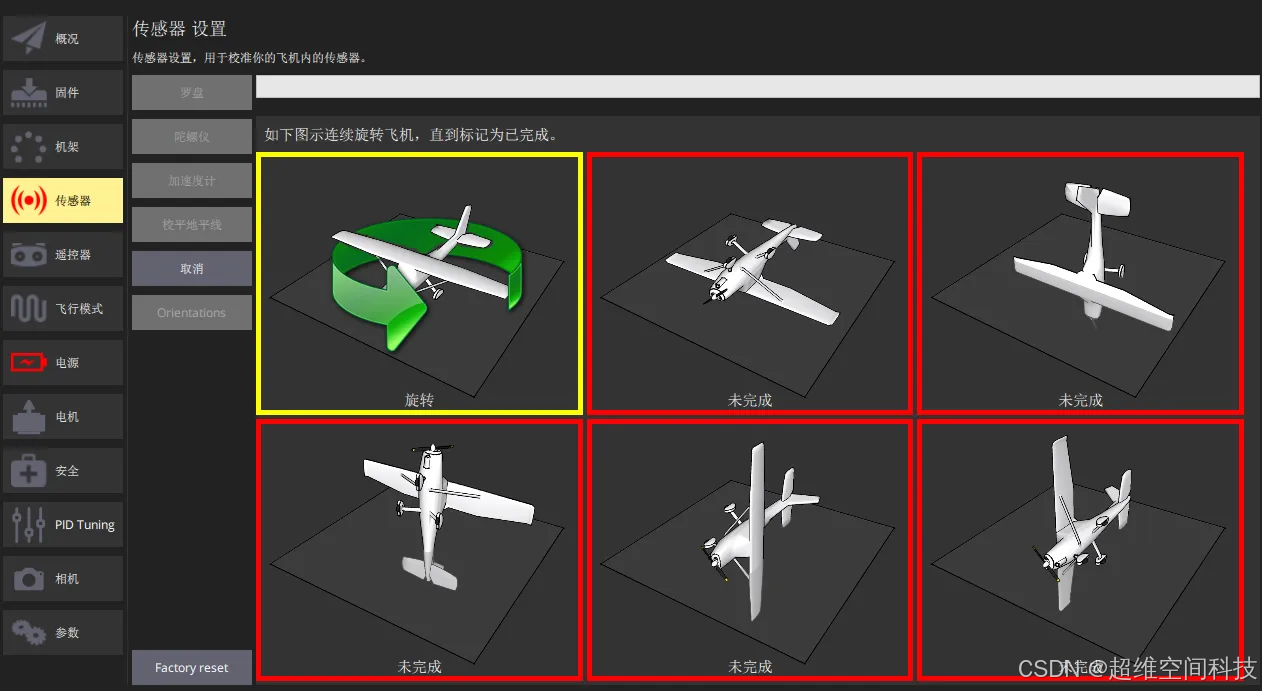
Task: Click the paper plane icon beside 概况
Action: 29,38
